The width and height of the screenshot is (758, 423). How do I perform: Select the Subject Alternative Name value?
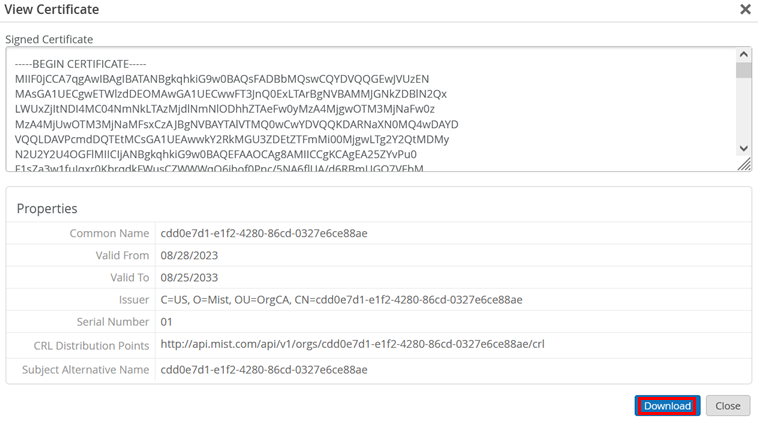pyautogui.click(x=264, y=370)
